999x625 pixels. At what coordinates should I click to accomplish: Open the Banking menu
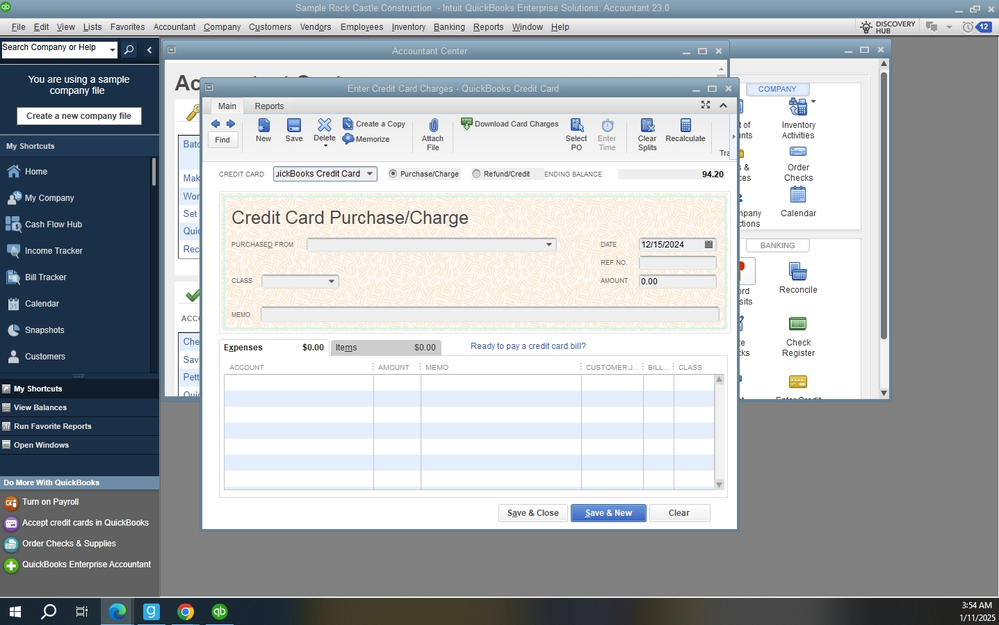click(x=449, y=27)
